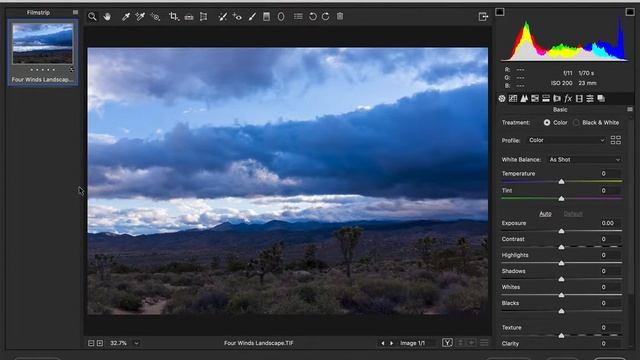Switch to the Snapshots tab

coord(601,98)
